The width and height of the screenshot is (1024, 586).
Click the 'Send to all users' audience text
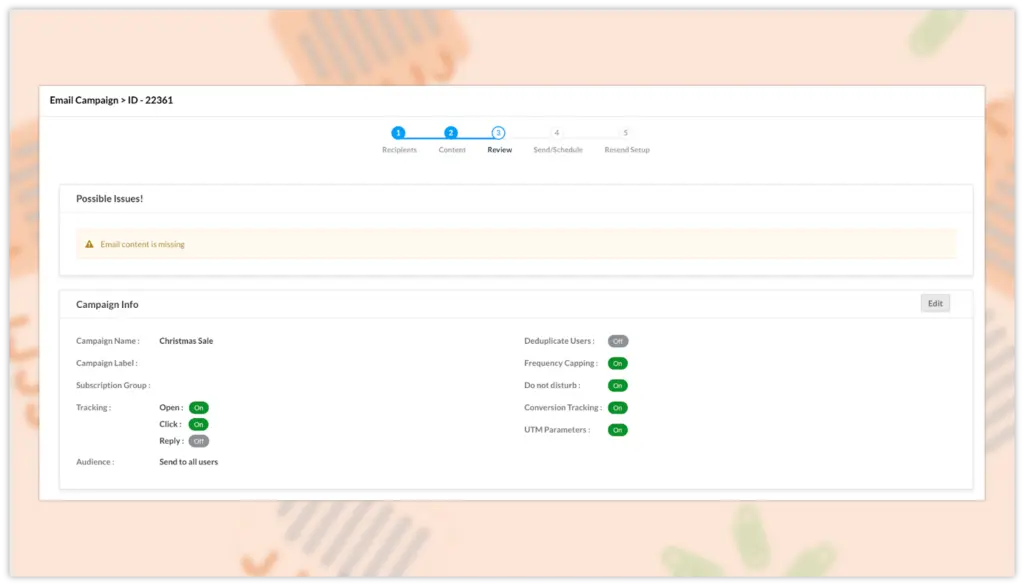pos(188,462)
